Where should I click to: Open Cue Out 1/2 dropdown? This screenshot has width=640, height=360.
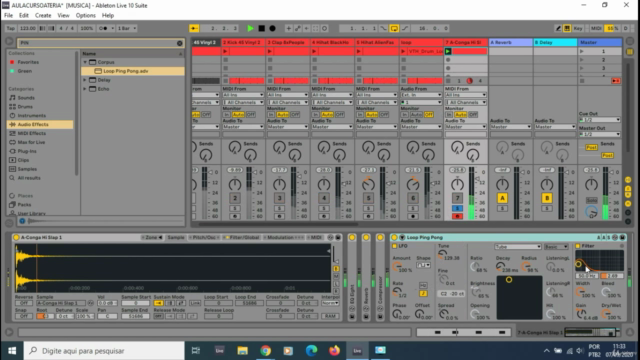point(600,120)
